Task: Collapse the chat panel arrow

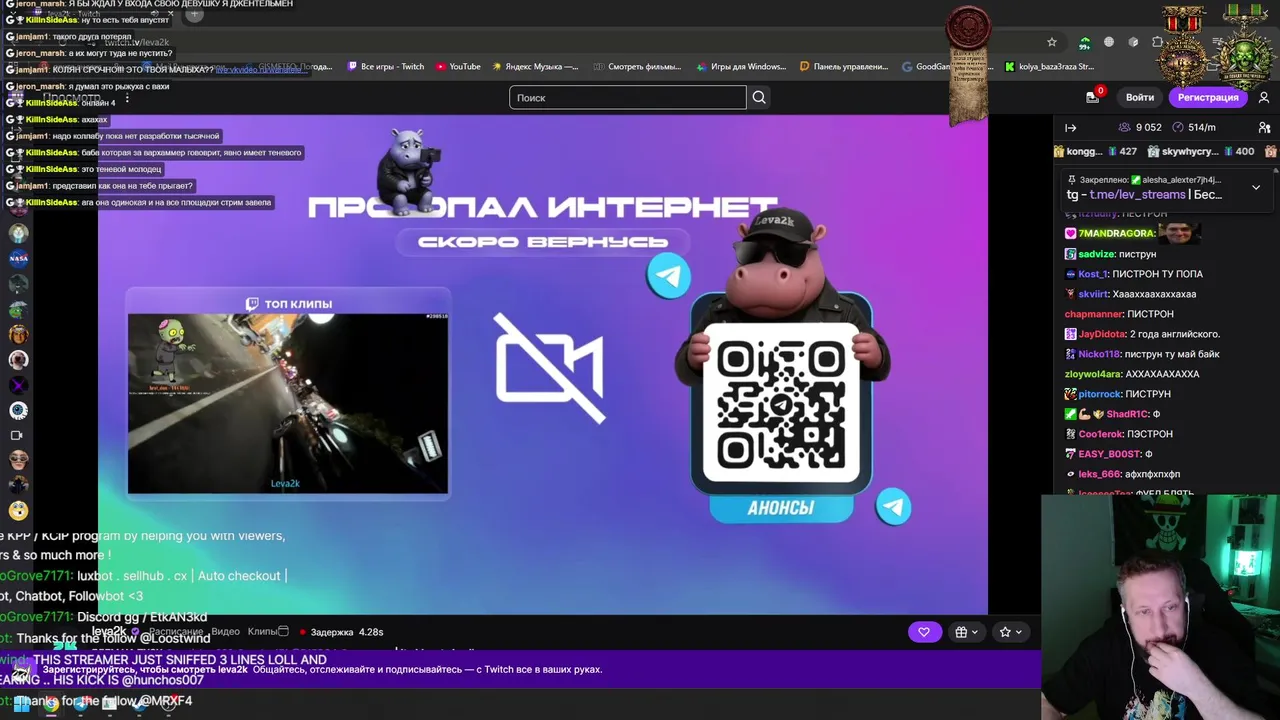Action: 1070,127
